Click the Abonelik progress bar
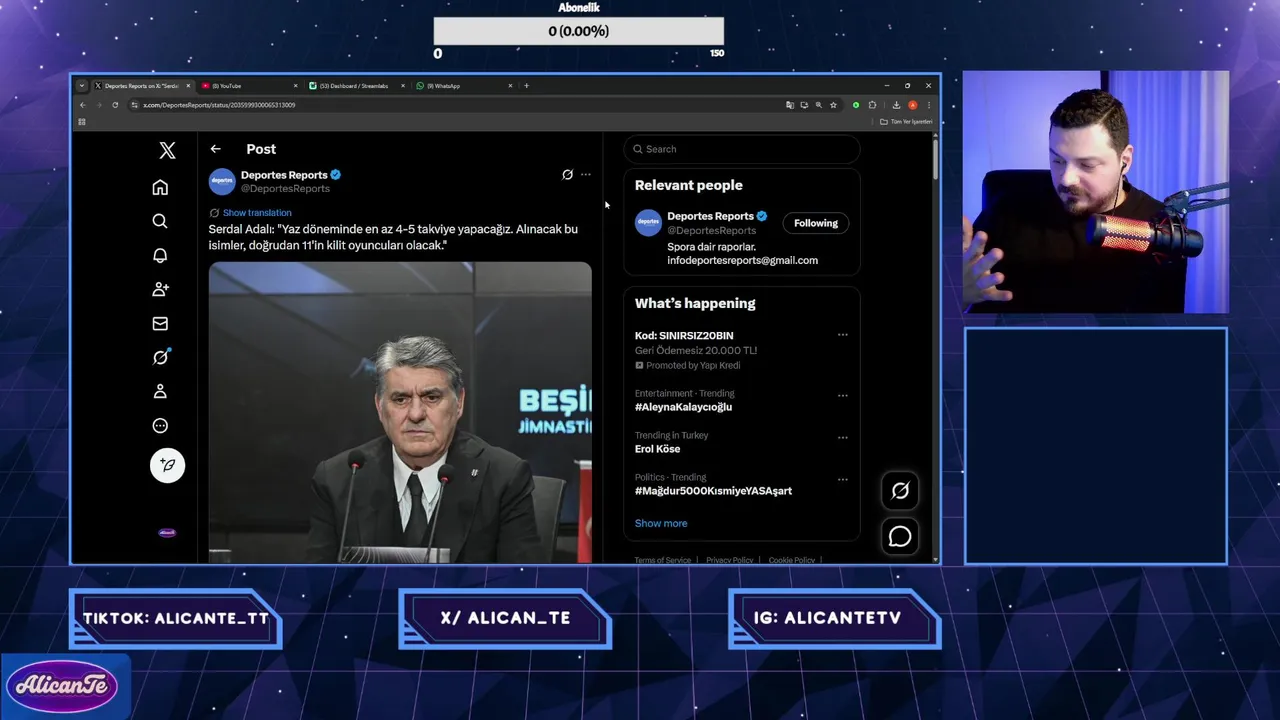Screen dimensions: 1280x720 [578, 31]
